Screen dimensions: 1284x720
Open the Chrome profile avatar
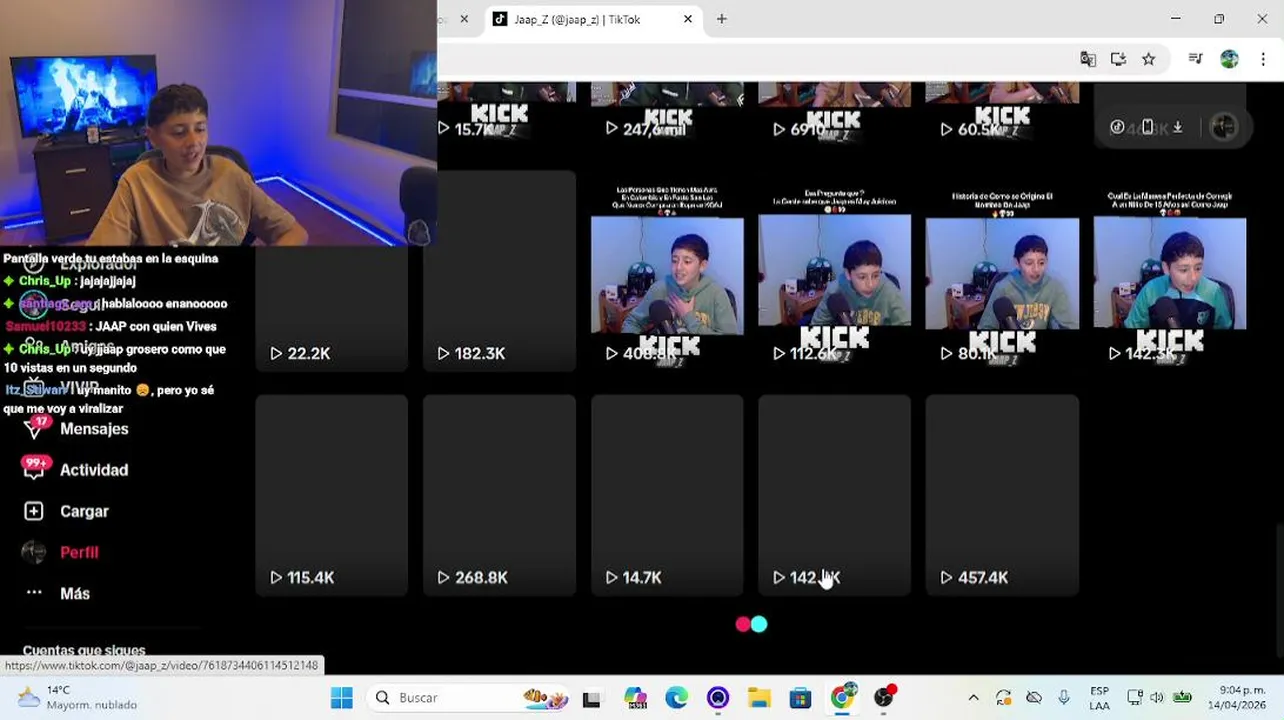pyautogui.click(x=1229, y=59)
